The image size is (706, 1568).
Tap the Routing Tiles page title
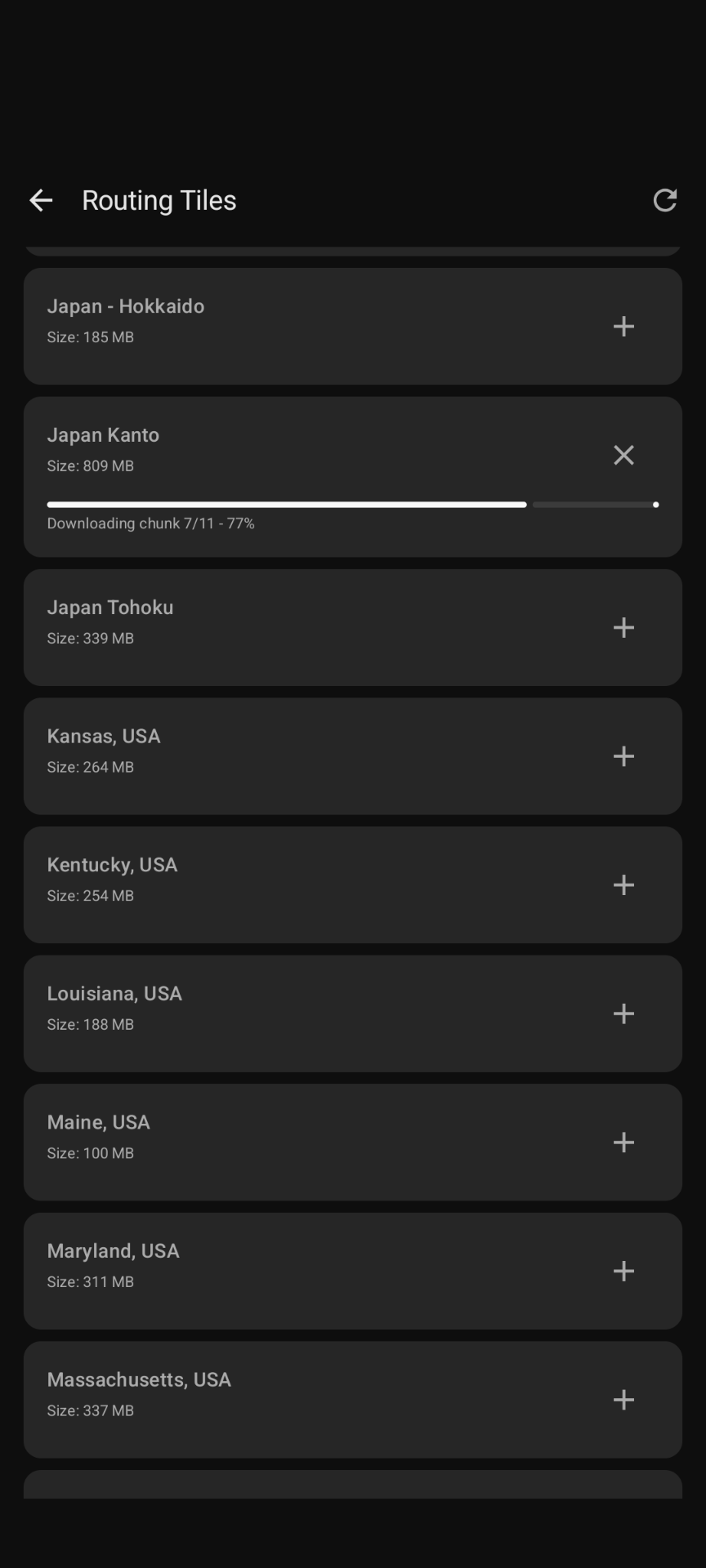tap(159, 200)
